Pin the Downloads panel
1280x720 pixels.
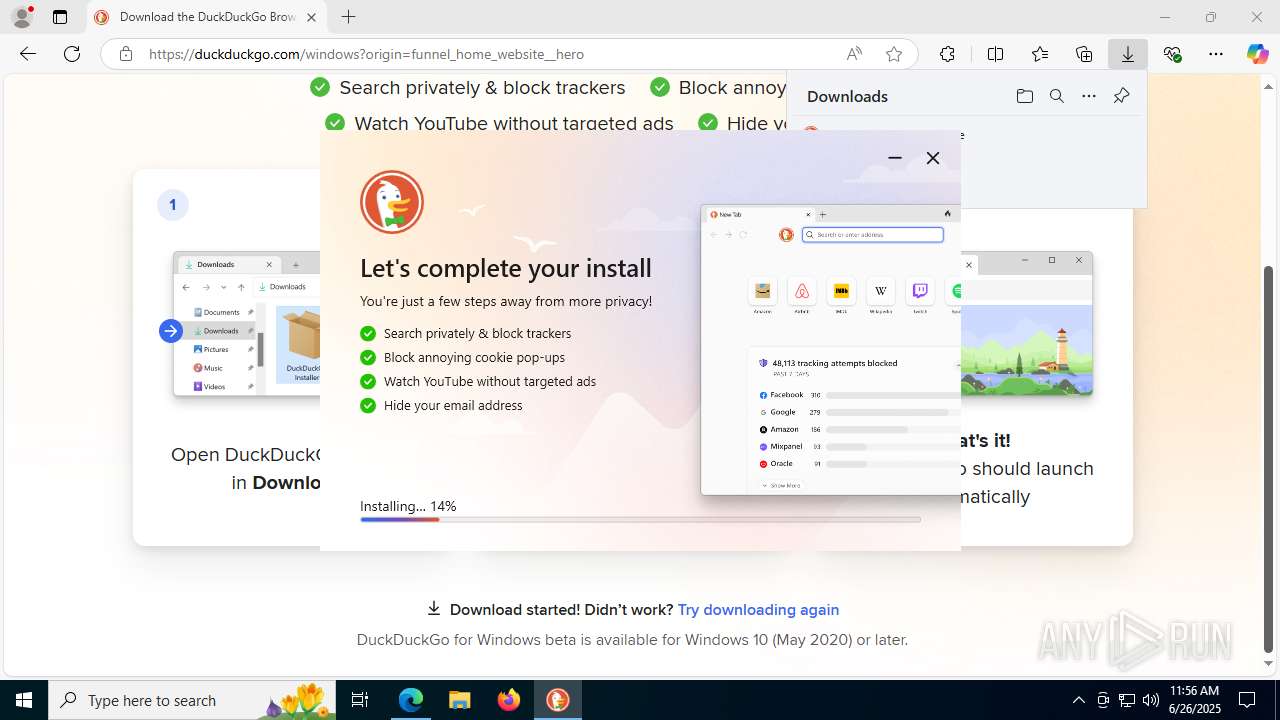(x=1121, y=96)
